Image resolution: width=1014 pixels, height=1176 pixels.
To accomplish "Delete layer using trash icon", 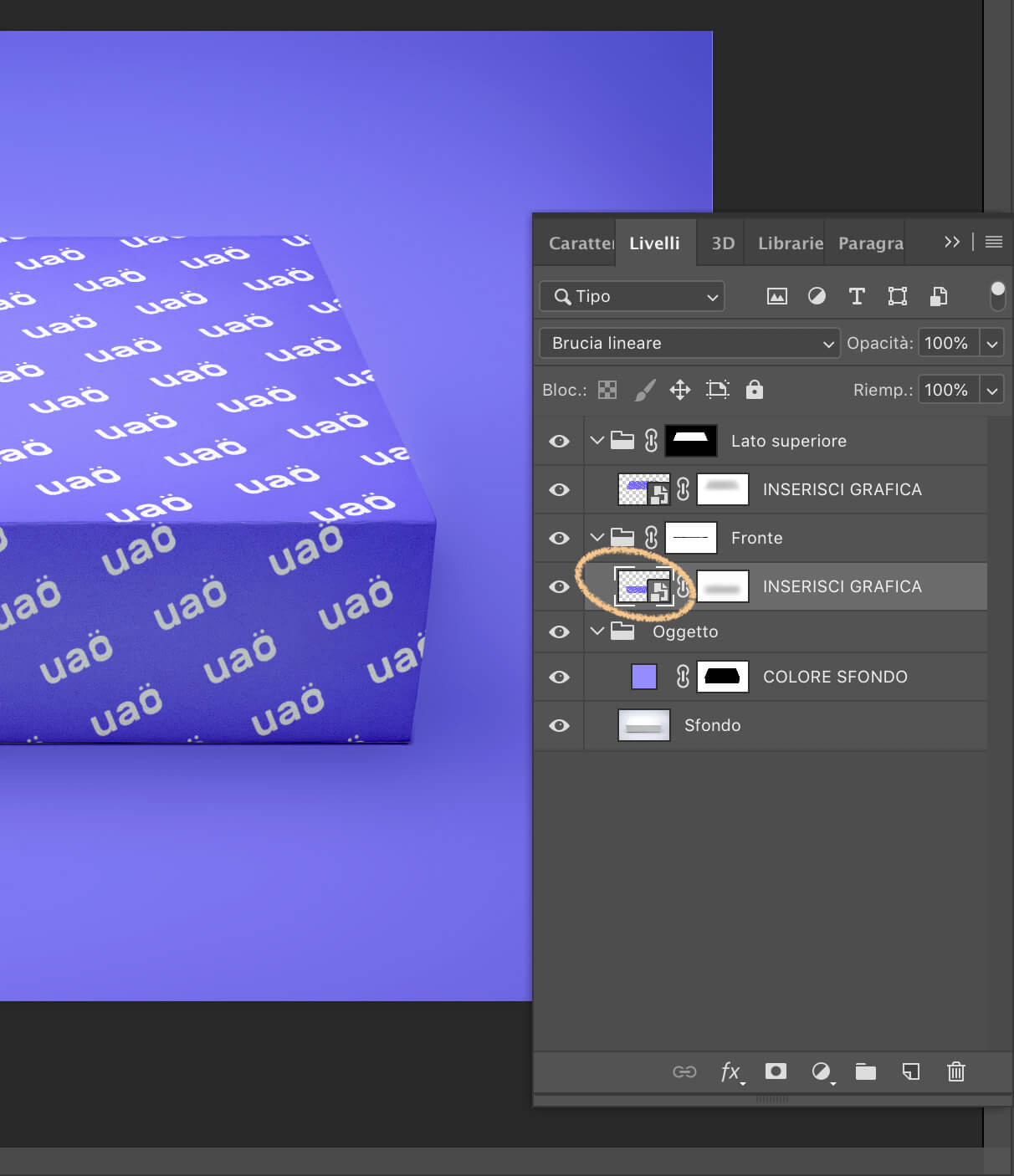I will pos(955,1071).
